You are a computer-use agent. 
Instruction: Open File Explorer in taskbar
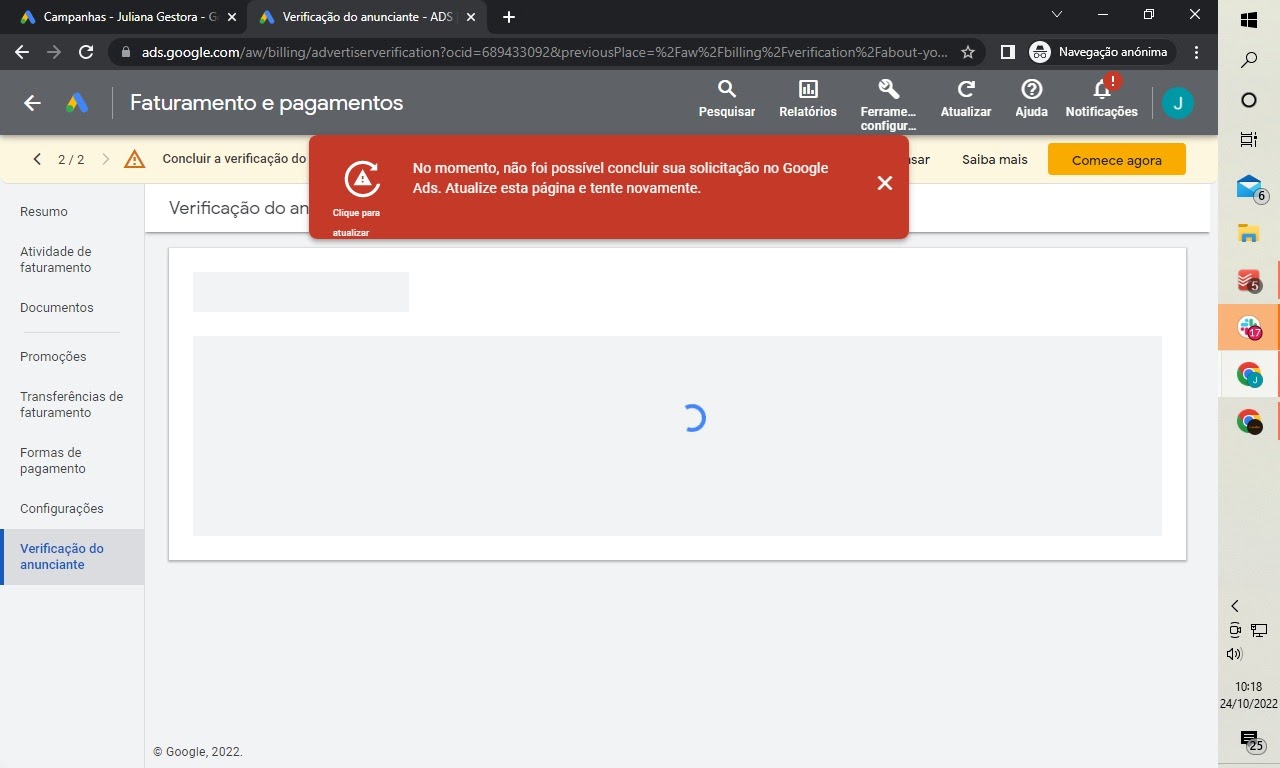[x=1249, y=234]
